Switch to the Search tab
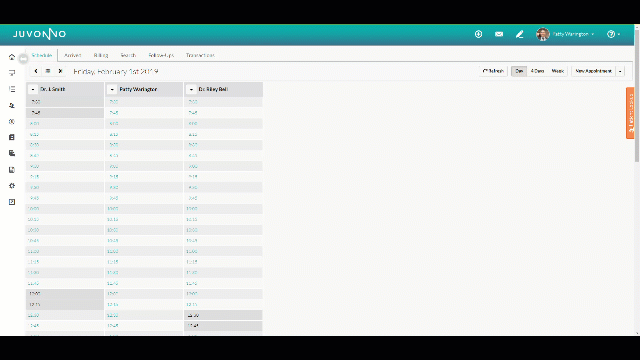The image size is (640, 360). 128,55
